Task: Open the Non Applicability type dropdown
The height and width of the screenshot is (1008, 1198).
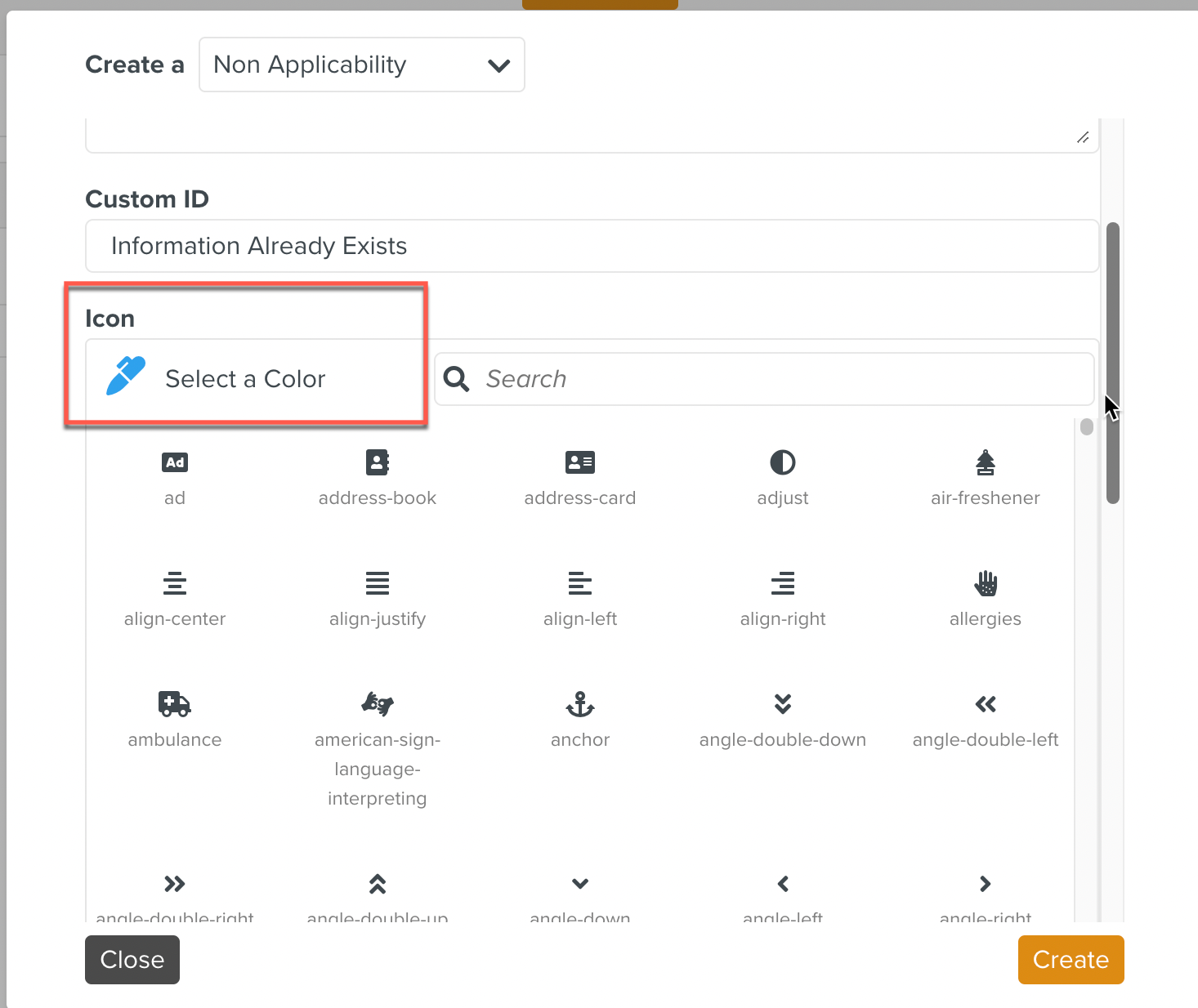Action: [362, 65]
